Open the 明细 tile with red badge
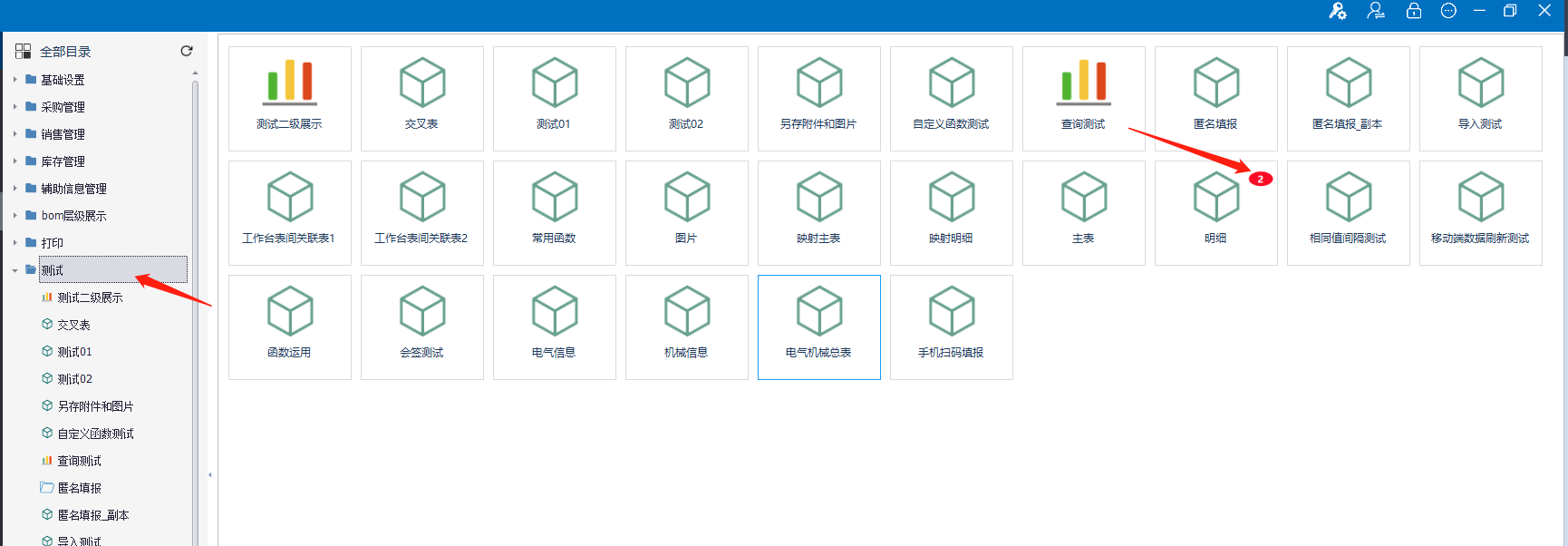Image resolution: width=1568 pixels, height=546 pixels. [x=1215, y=212]
